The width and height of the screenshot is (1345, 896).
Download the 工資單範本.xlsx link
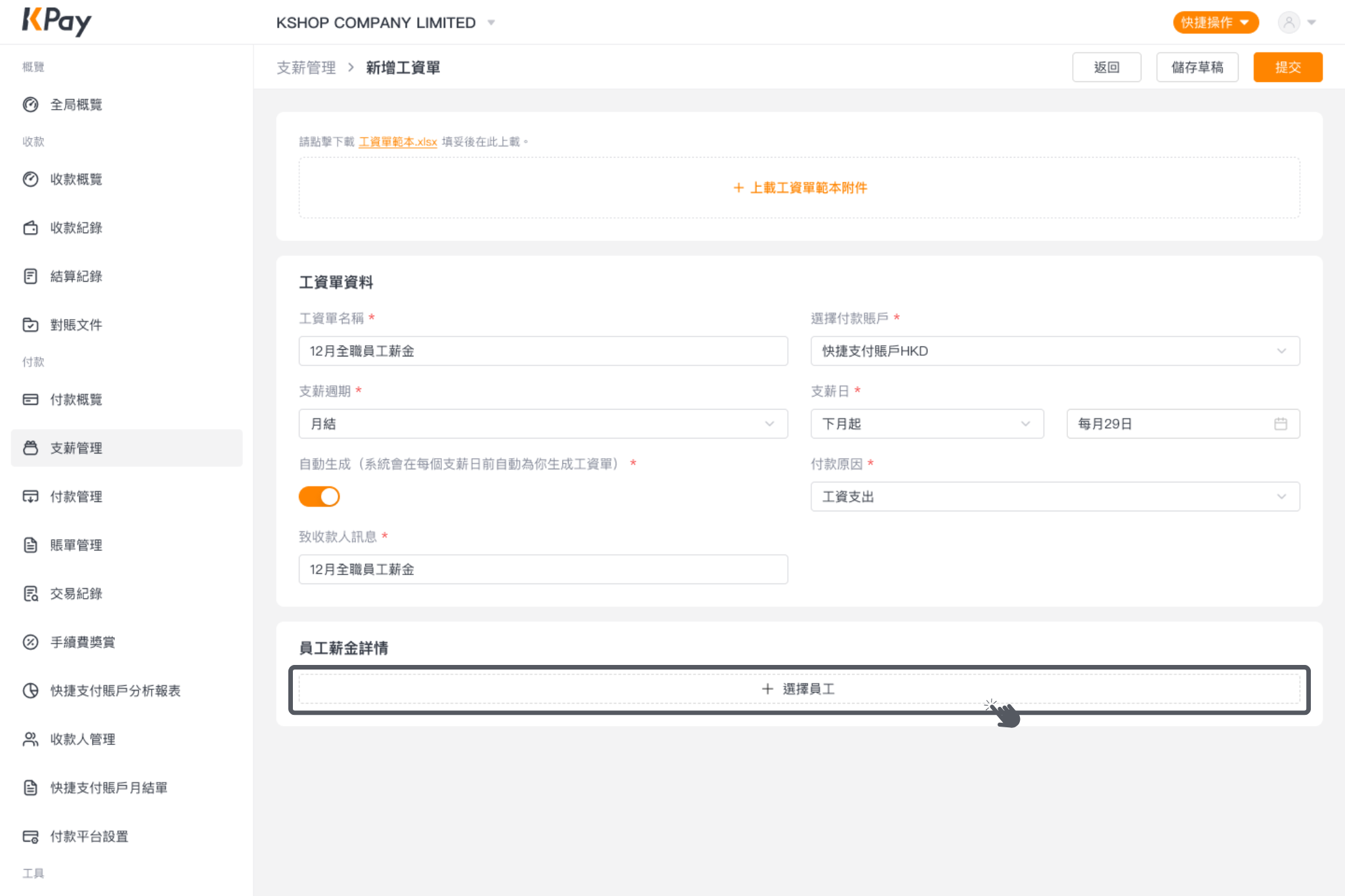click(398, 142)
